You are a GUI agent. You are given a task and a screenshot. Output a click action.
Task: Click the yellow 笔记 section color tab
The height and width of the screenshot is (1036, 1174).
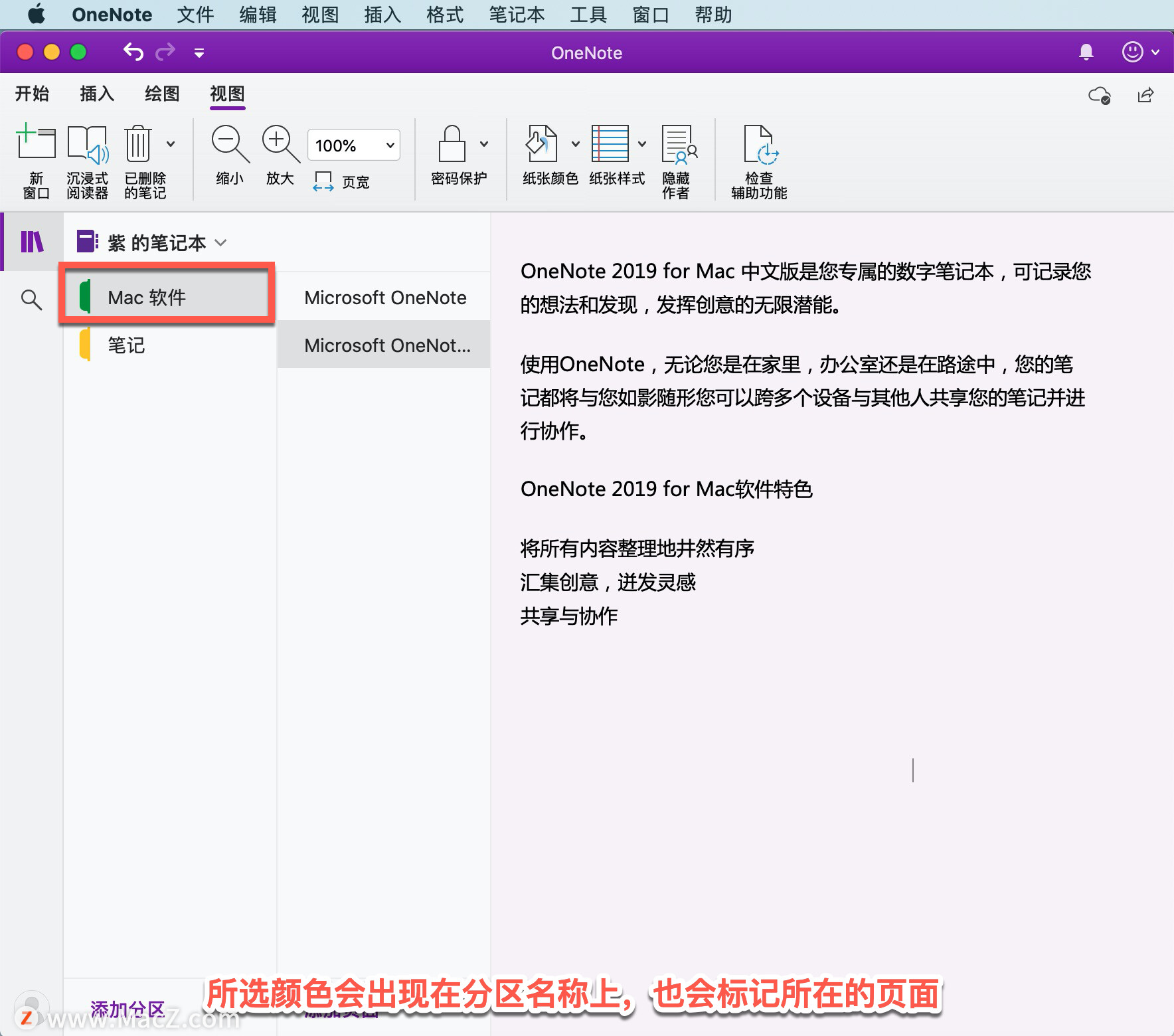(x=85, y=344)
